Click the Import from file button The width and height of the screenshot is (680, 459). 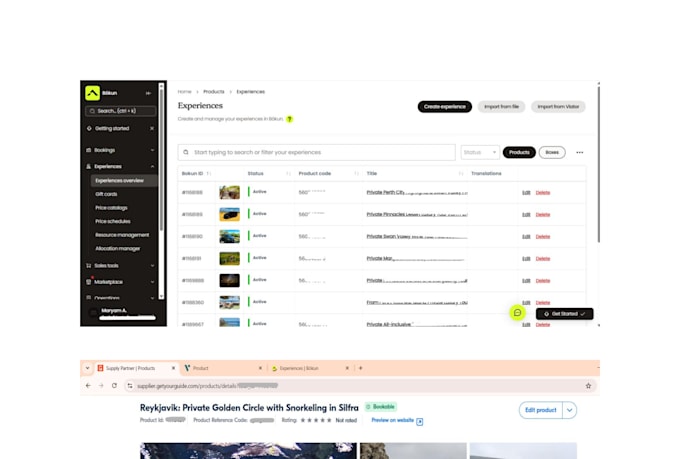(x=501, y=107)
